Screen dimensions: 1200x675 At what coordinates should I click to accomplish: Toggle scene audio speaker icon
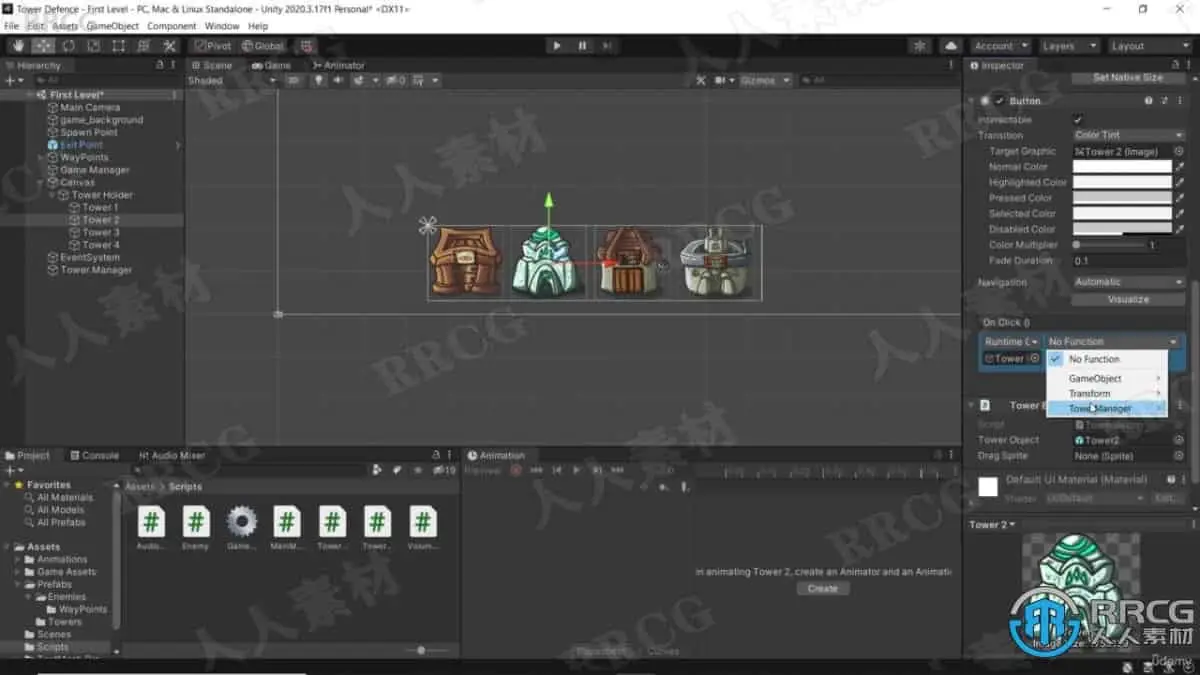coord(339,80)
